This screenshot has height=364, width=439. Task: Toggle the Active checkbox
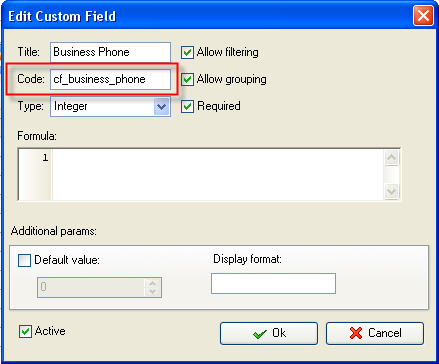pyautogui.click(x=25, y=331)
